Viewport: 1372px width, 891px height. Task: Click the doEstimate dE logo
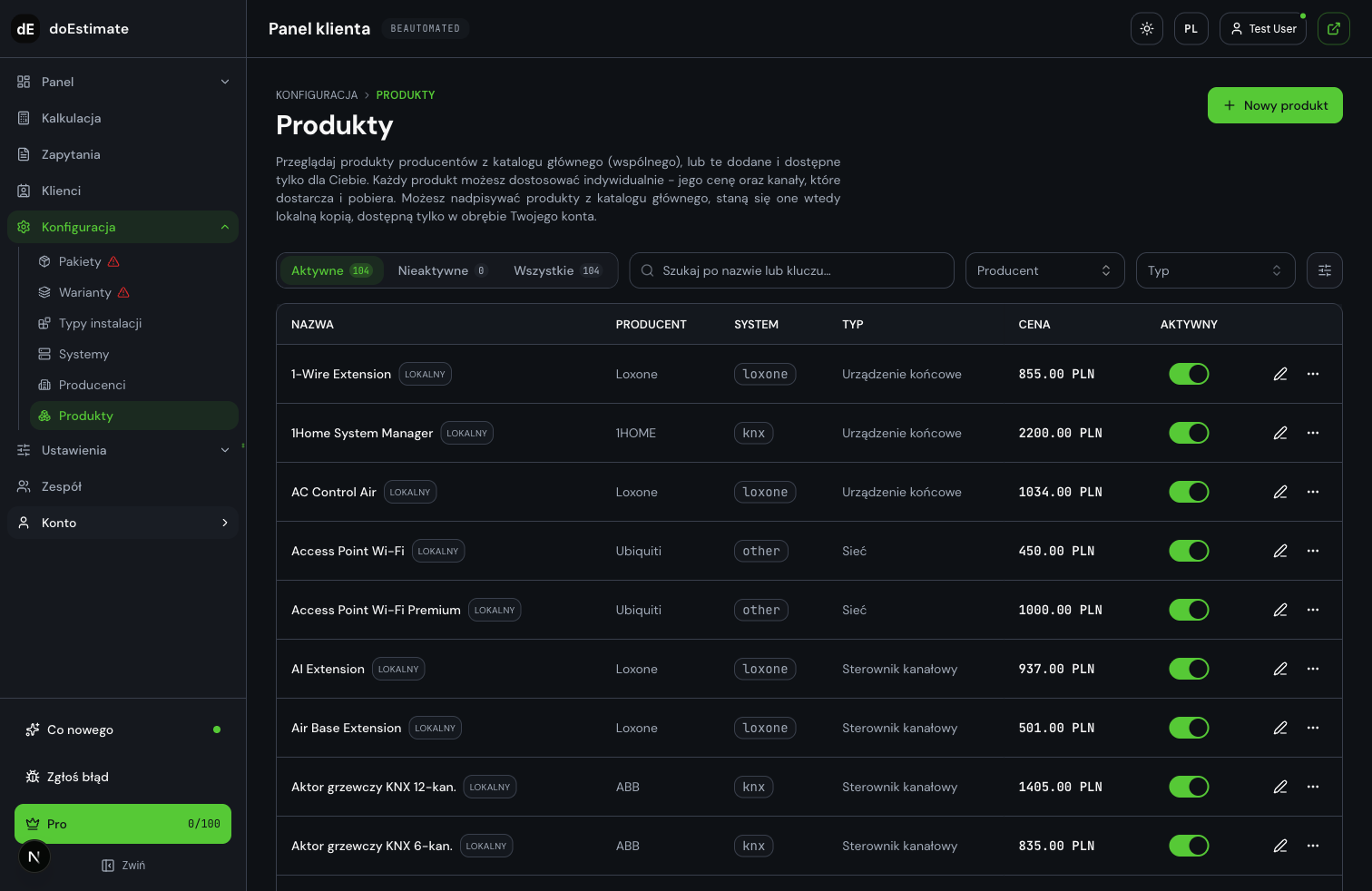(25, 29)
